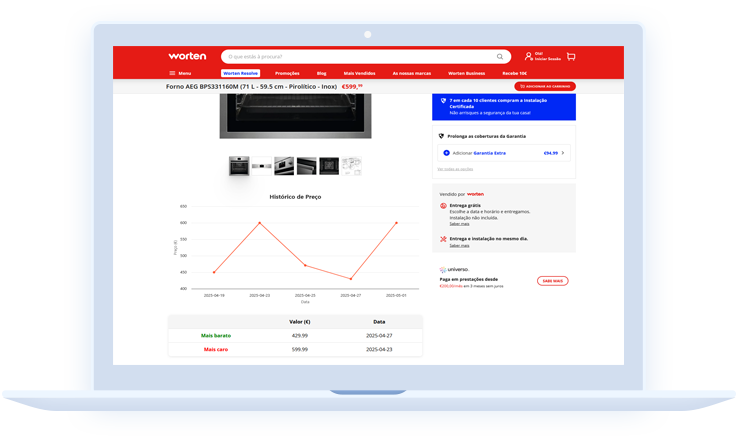Click the 2025-04-23 peak data point

(259, 223)
